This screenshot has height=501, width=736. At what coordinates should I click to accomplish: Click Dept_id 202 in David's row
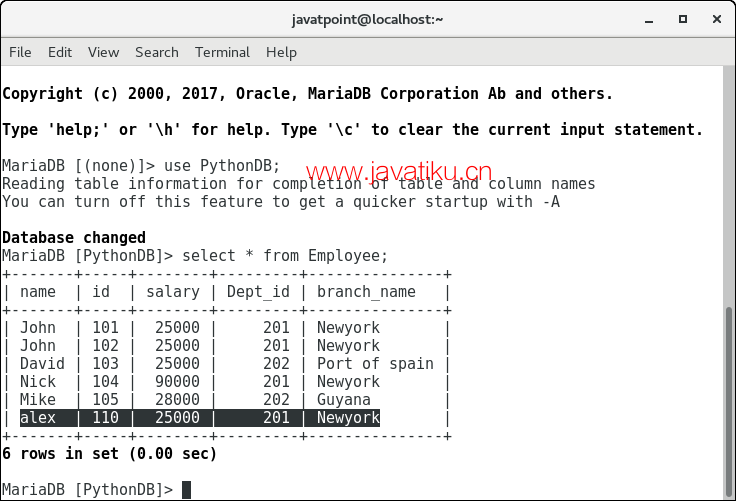276,363
